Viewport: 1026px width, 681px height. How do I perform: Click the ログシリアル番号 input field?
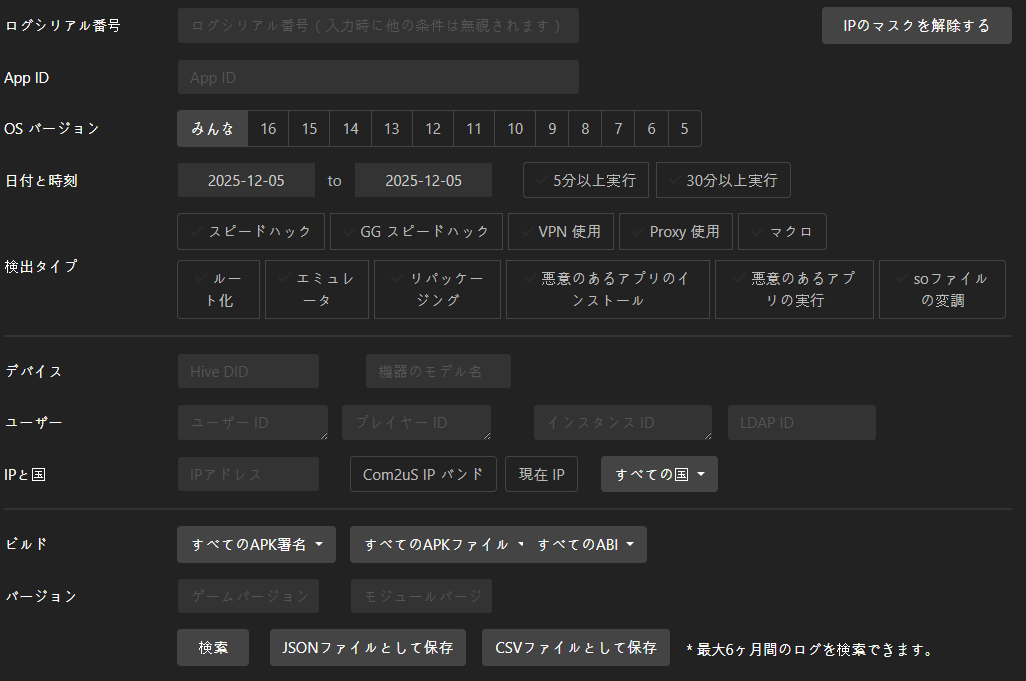pos(378,25)
